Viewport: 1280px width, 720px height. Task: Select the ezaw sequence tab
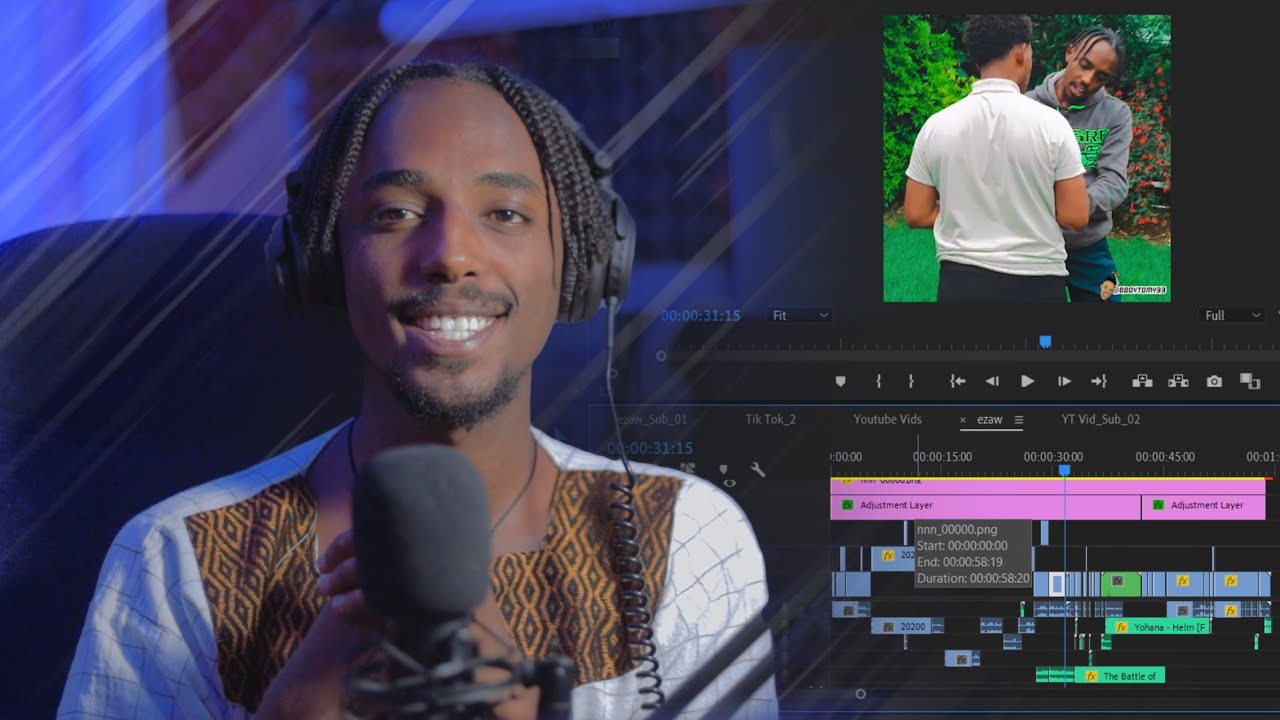tap(990, 419)
